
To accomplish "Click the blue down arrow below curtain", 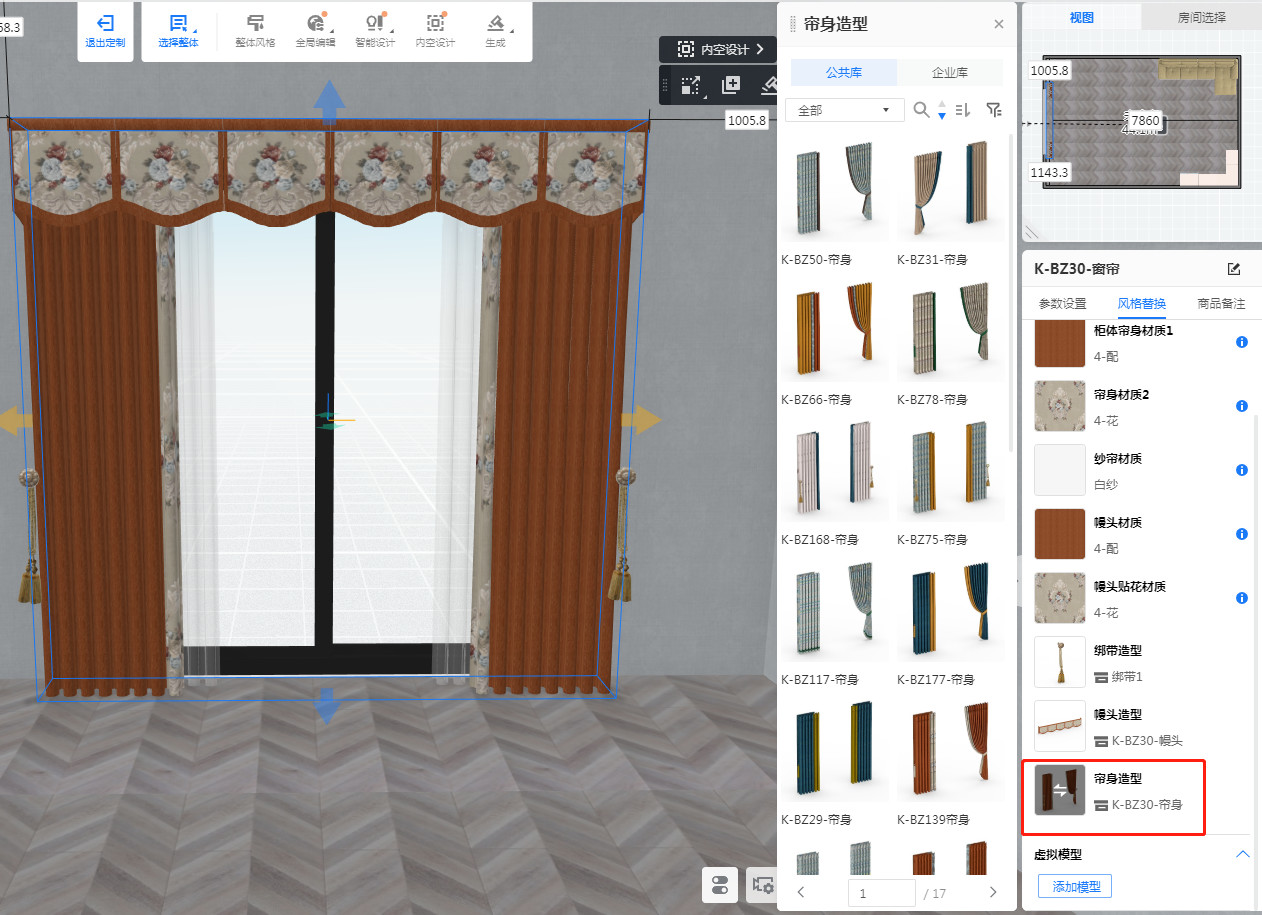I will (326, 704).
